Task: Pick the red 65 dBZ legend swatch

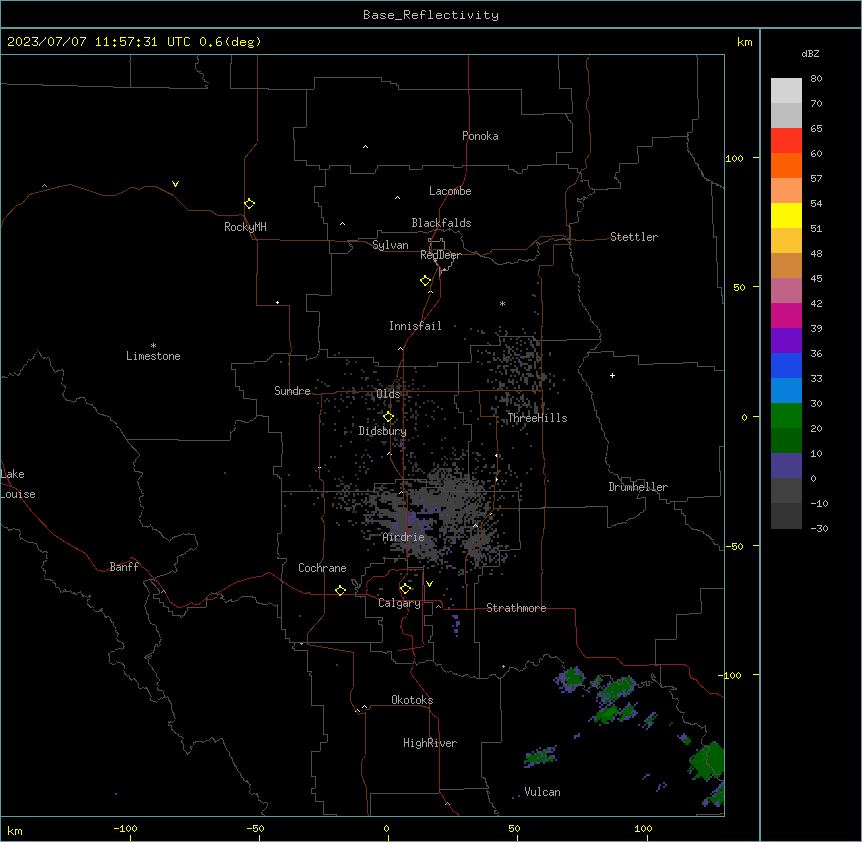Action: 786,140
